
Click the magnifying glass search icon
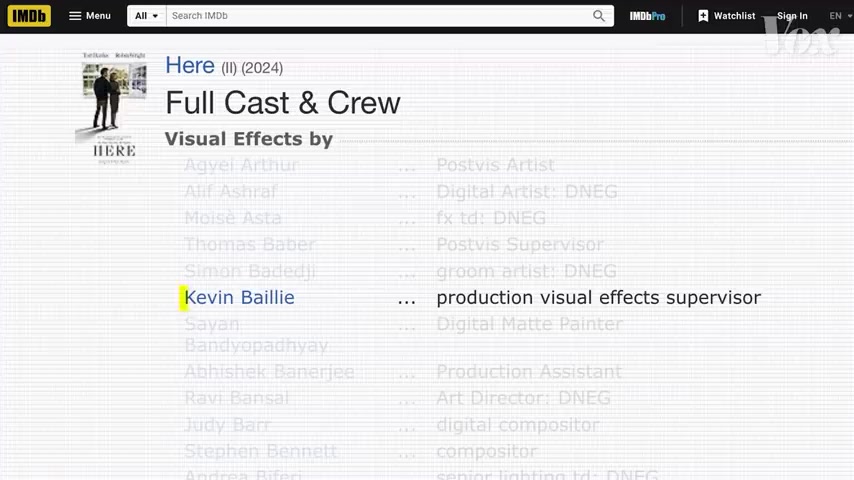click(x=599, y=16)
